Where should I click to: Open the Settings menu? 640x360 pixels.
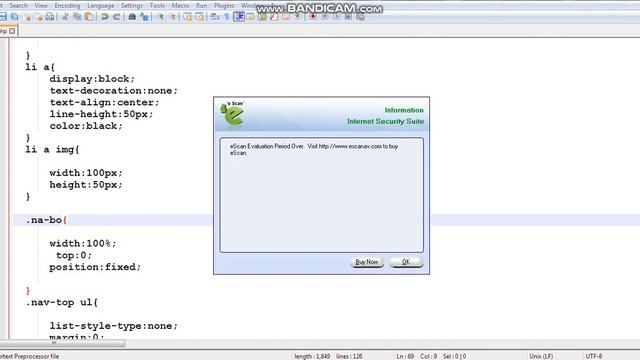point(131,5)
